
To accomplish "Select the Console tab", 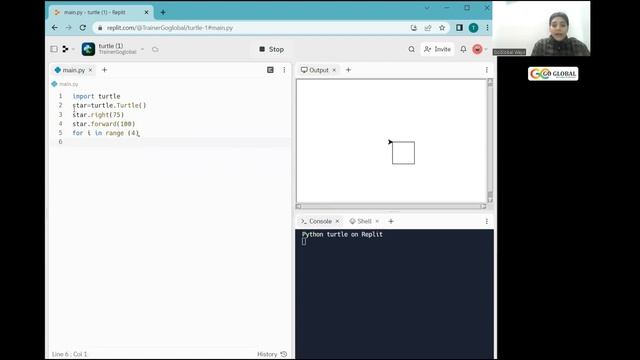I will click(316, 221).
